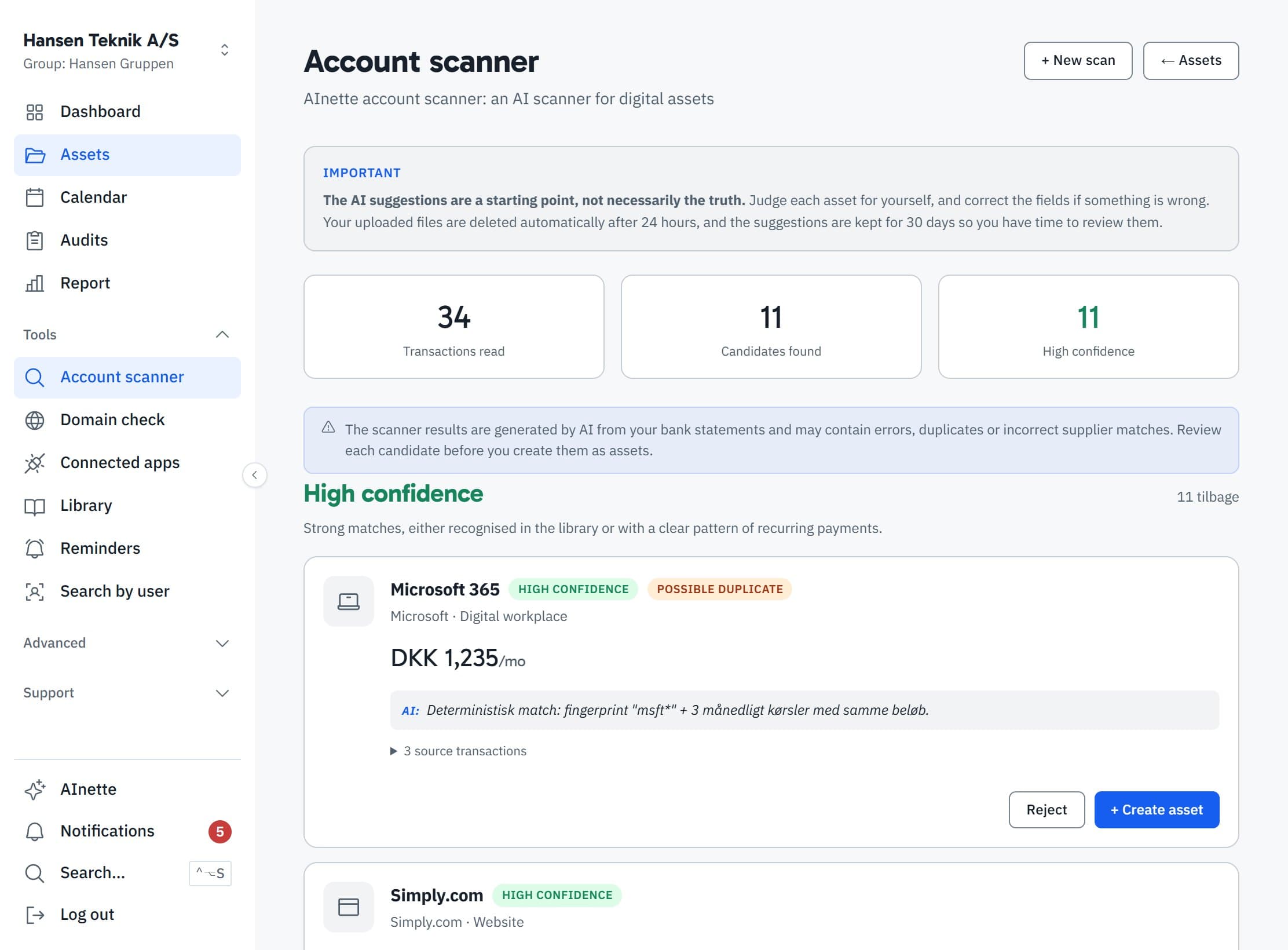Click the Calendar icon in sidebar

click(35, 198)
